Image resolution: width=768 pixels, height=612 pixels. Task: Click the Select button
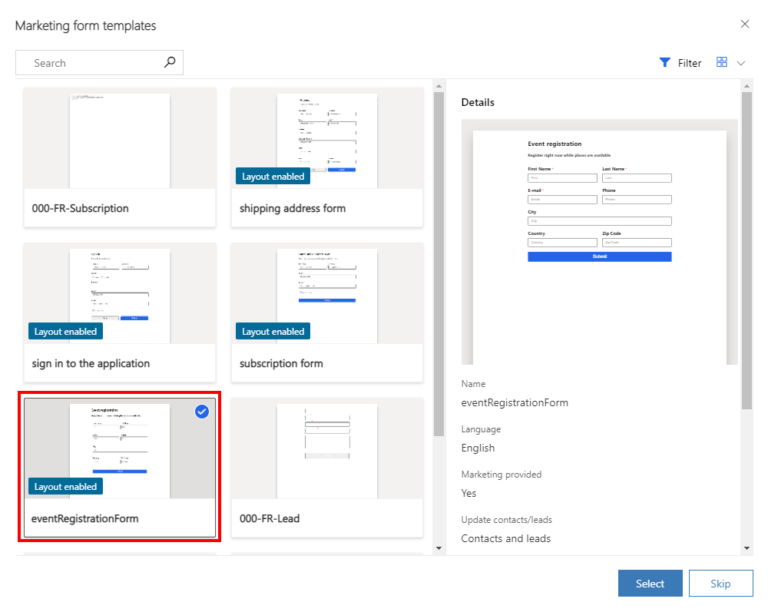(x=650, y=583)
